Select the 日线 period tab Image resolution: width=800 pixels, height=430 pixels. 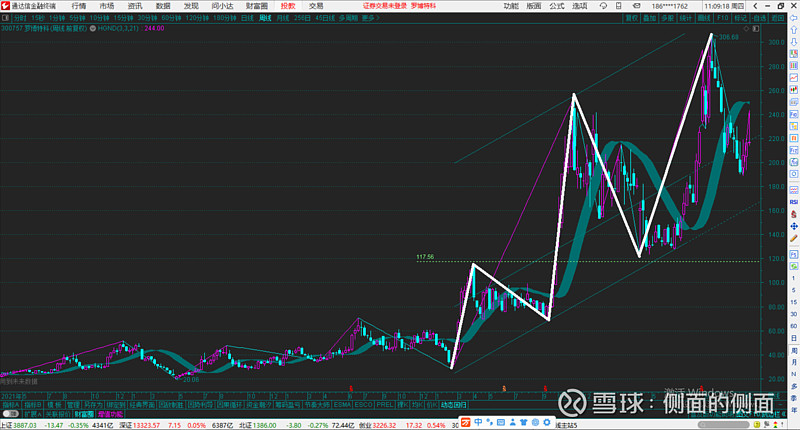click(247, 18)
